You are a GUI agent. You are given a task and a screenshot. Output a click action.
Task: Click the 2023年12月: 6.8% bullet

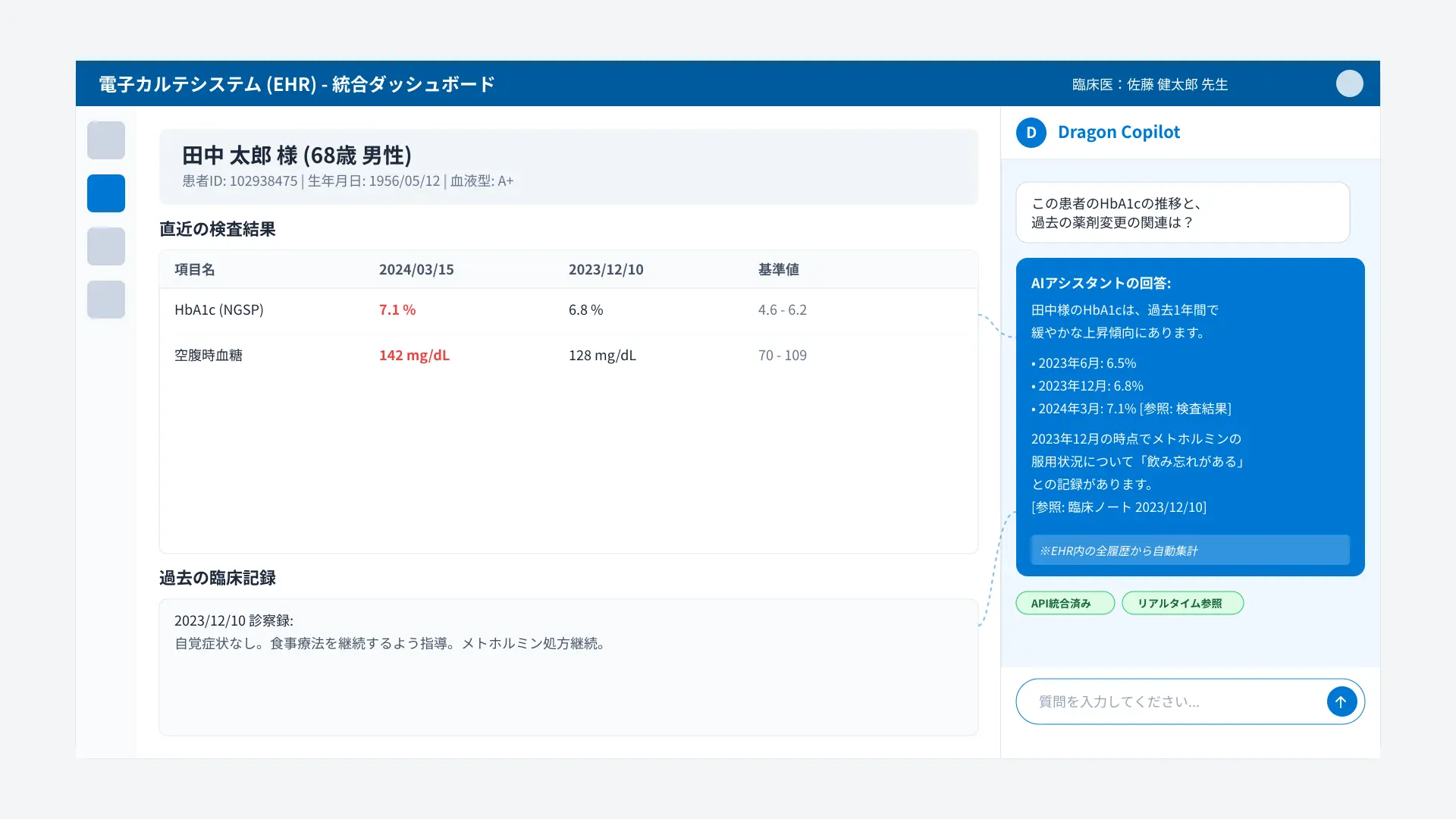(1087, 386)
